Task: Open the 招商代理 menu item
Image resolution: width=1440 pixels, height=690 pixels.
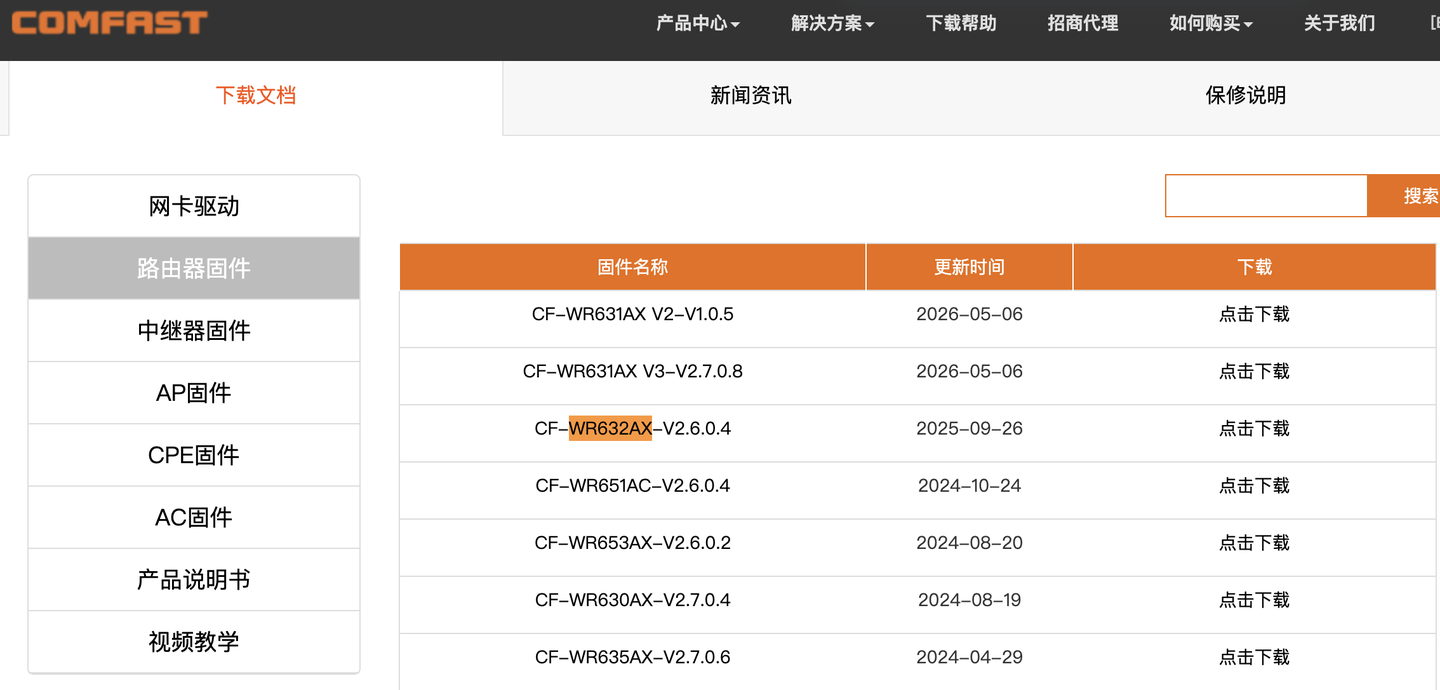Action: [x=1083, y=23]
